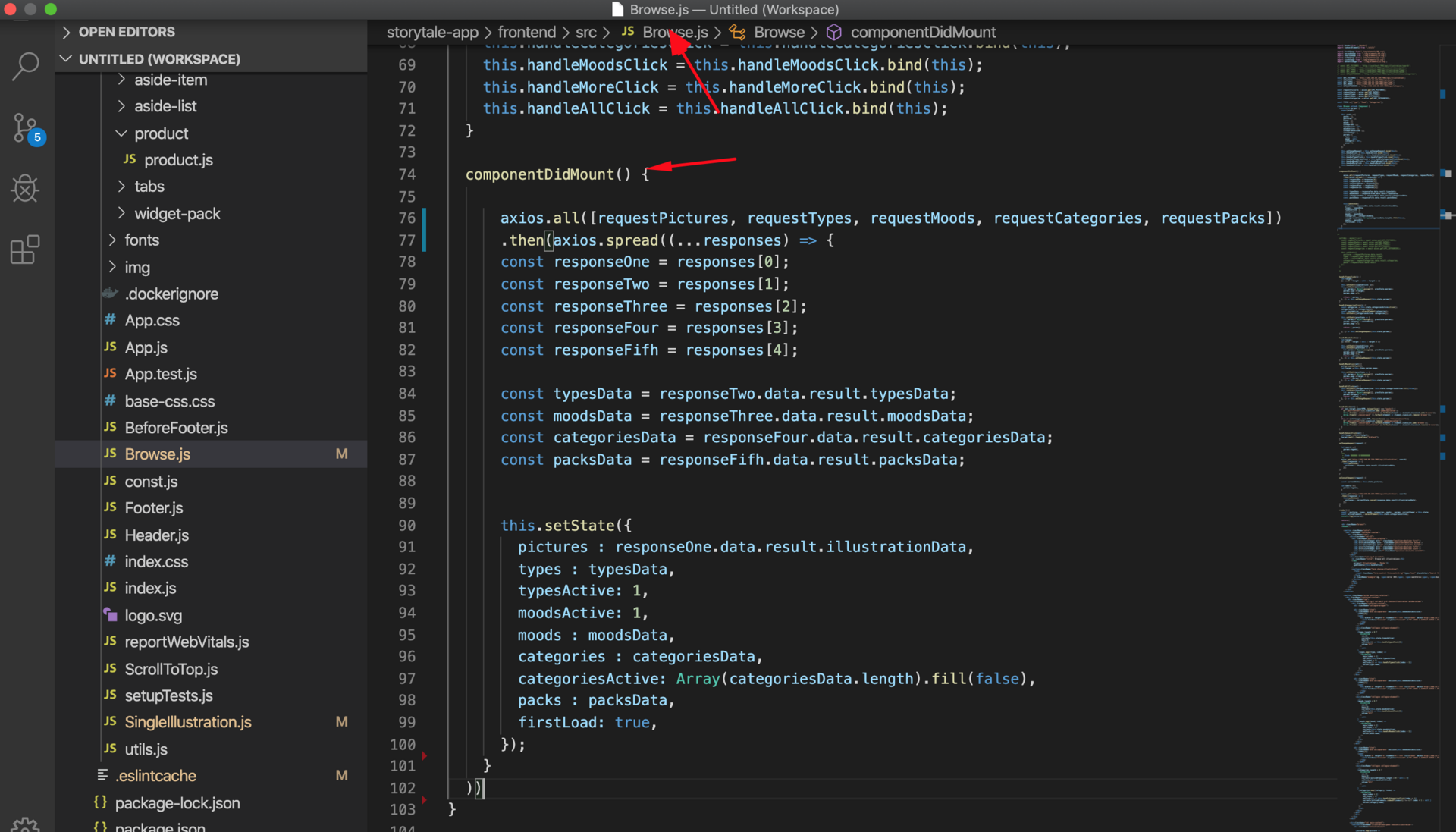Open App.js in the explorer
Image resolution: width=1456 pixels, height=832 pixels.
146,347
